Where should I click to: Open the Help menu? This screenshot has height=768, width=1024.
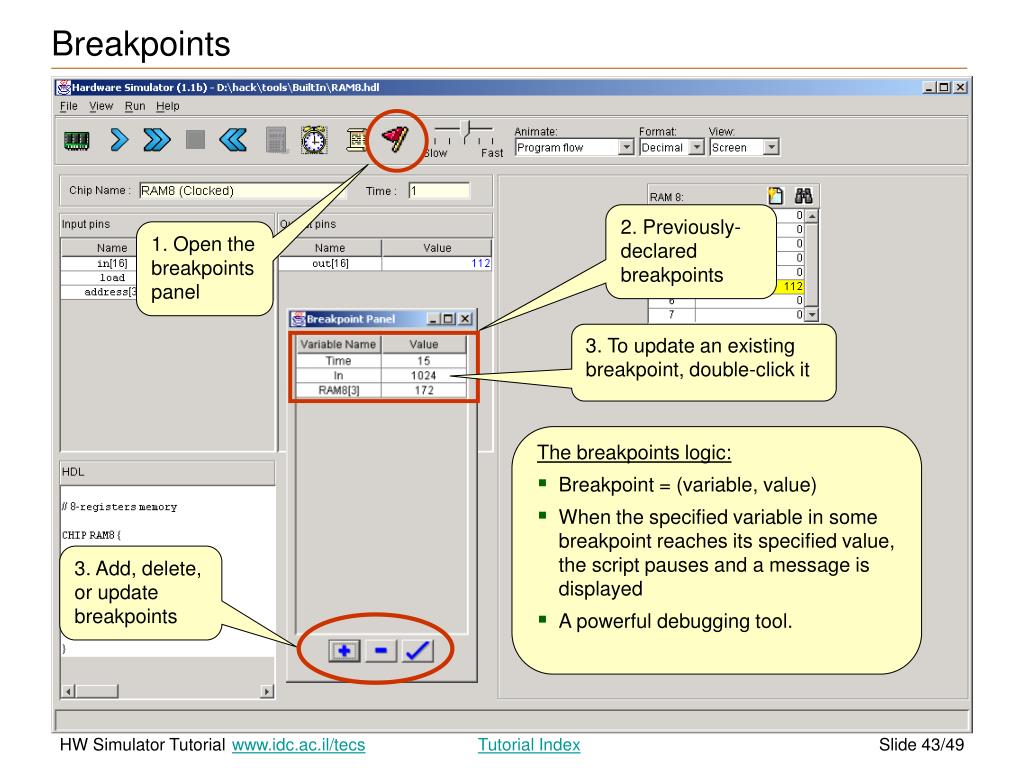[168, 106]
